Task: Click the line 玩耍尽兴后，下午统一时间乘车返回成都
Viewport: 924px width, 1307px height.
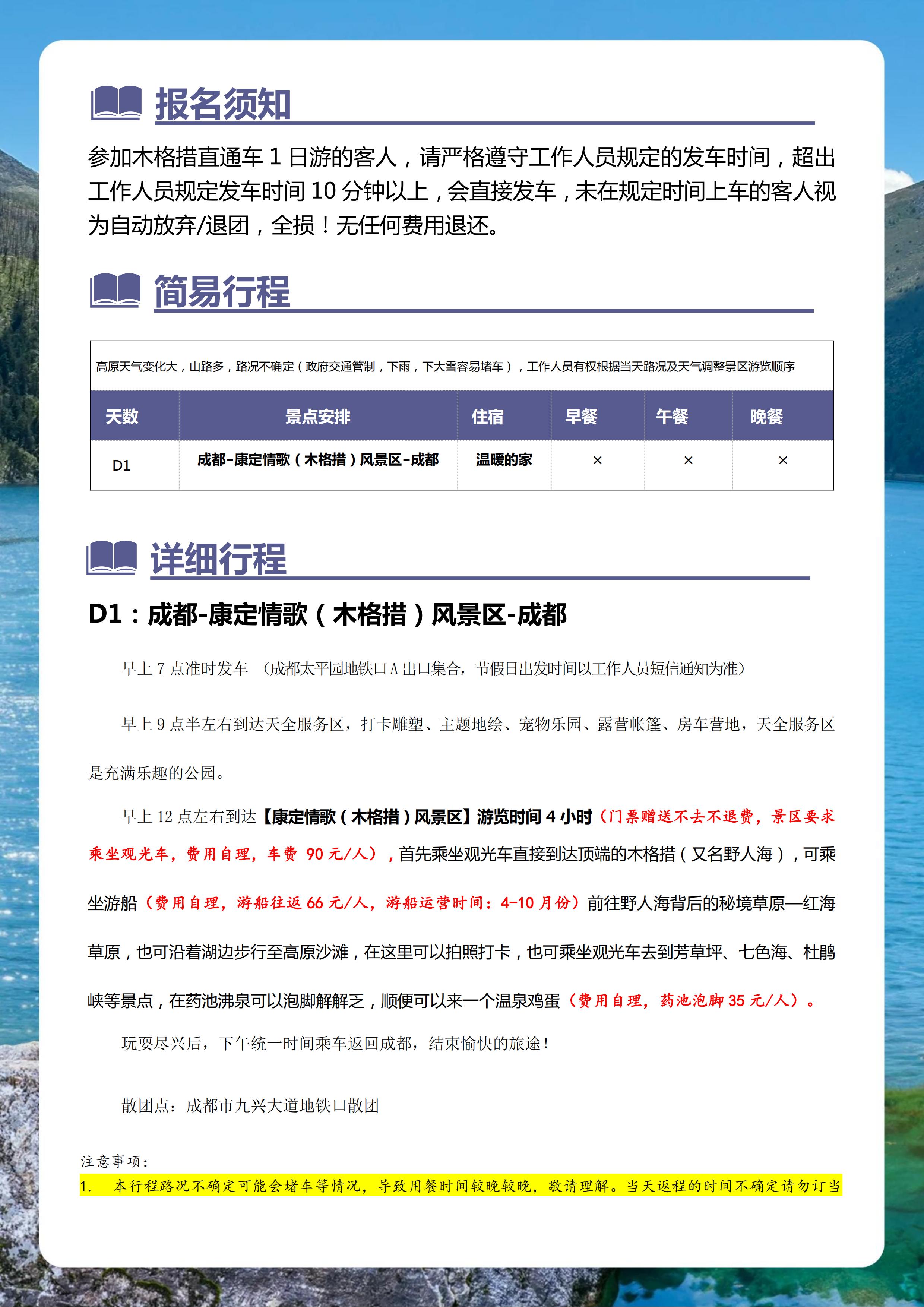Action: (336, 1044)
